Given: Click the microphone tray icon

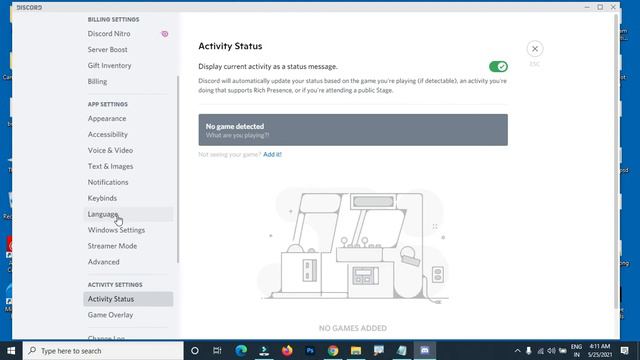Looking at the screenshot, I should (529, 351).
